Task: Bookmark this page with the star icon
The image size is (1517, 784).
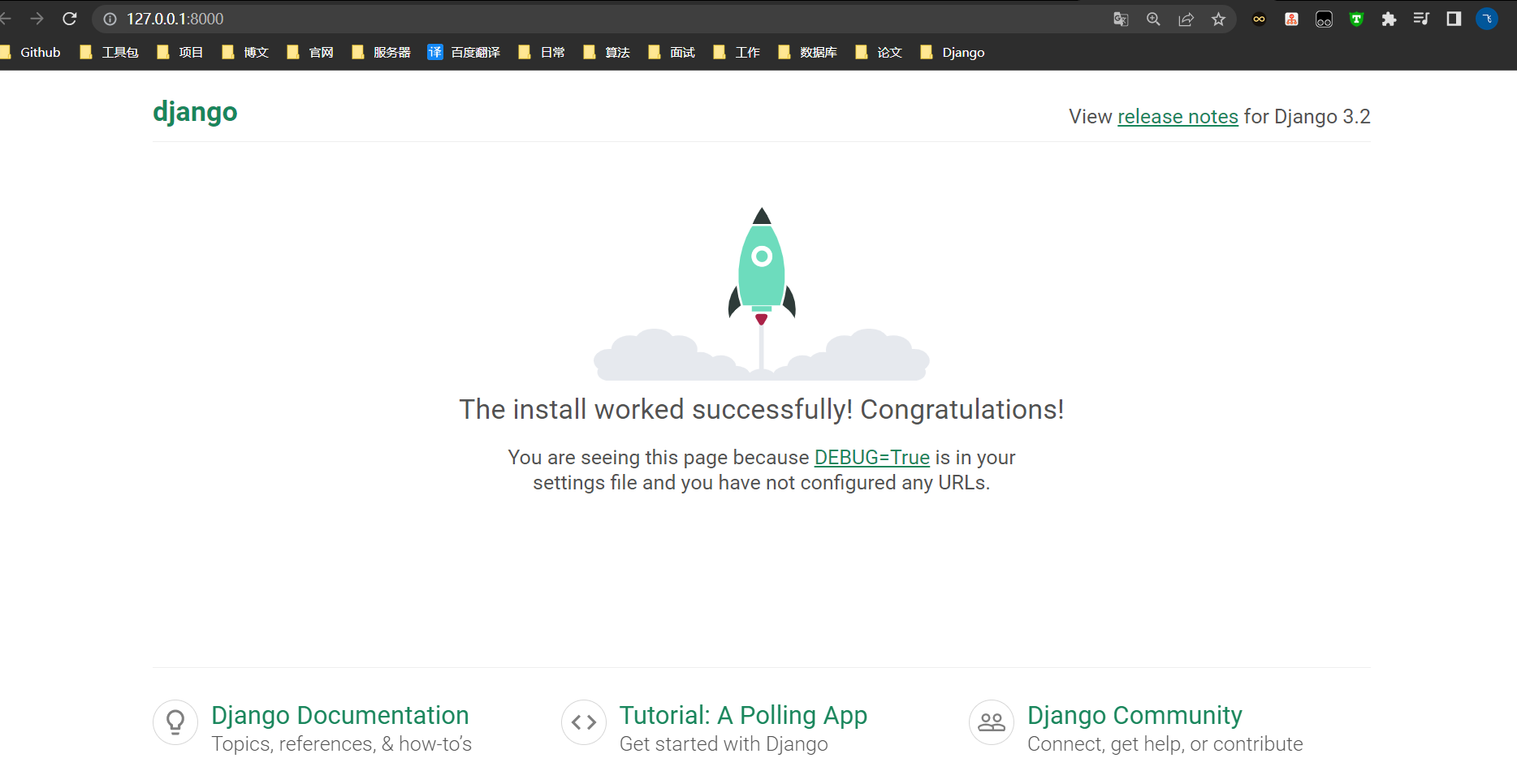Action: pyautogui.click(x=1218, y=19)
